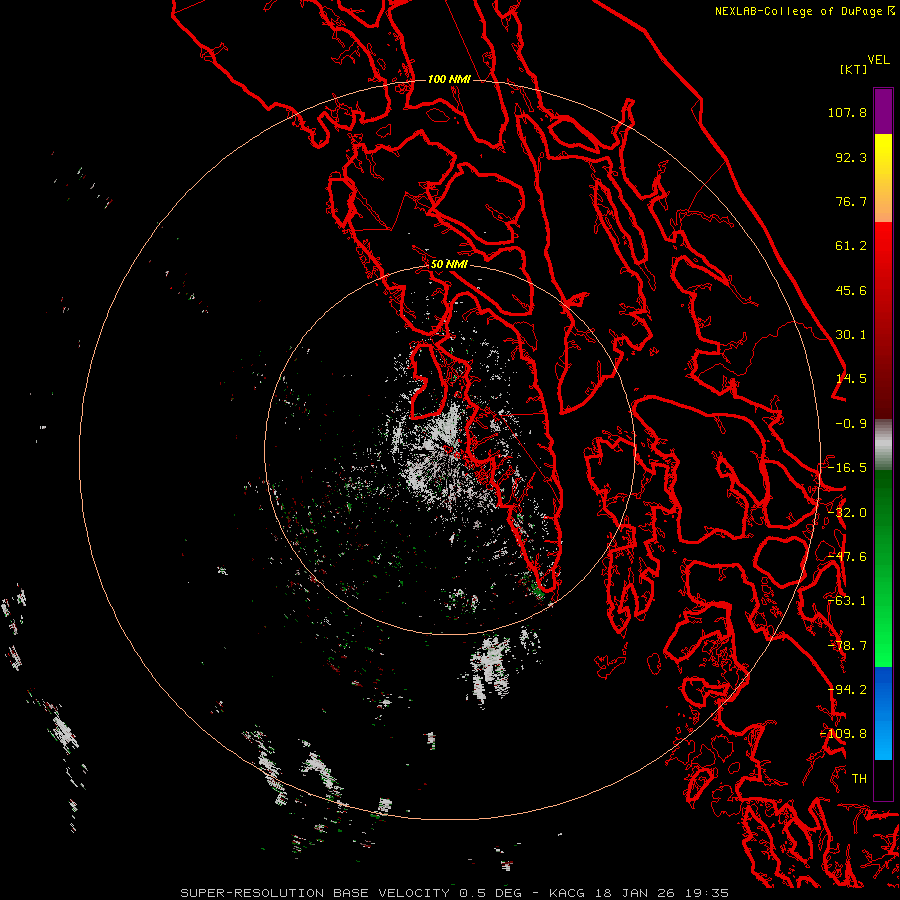
Task: Click the VEL legend title
Action: coord(878,60)
